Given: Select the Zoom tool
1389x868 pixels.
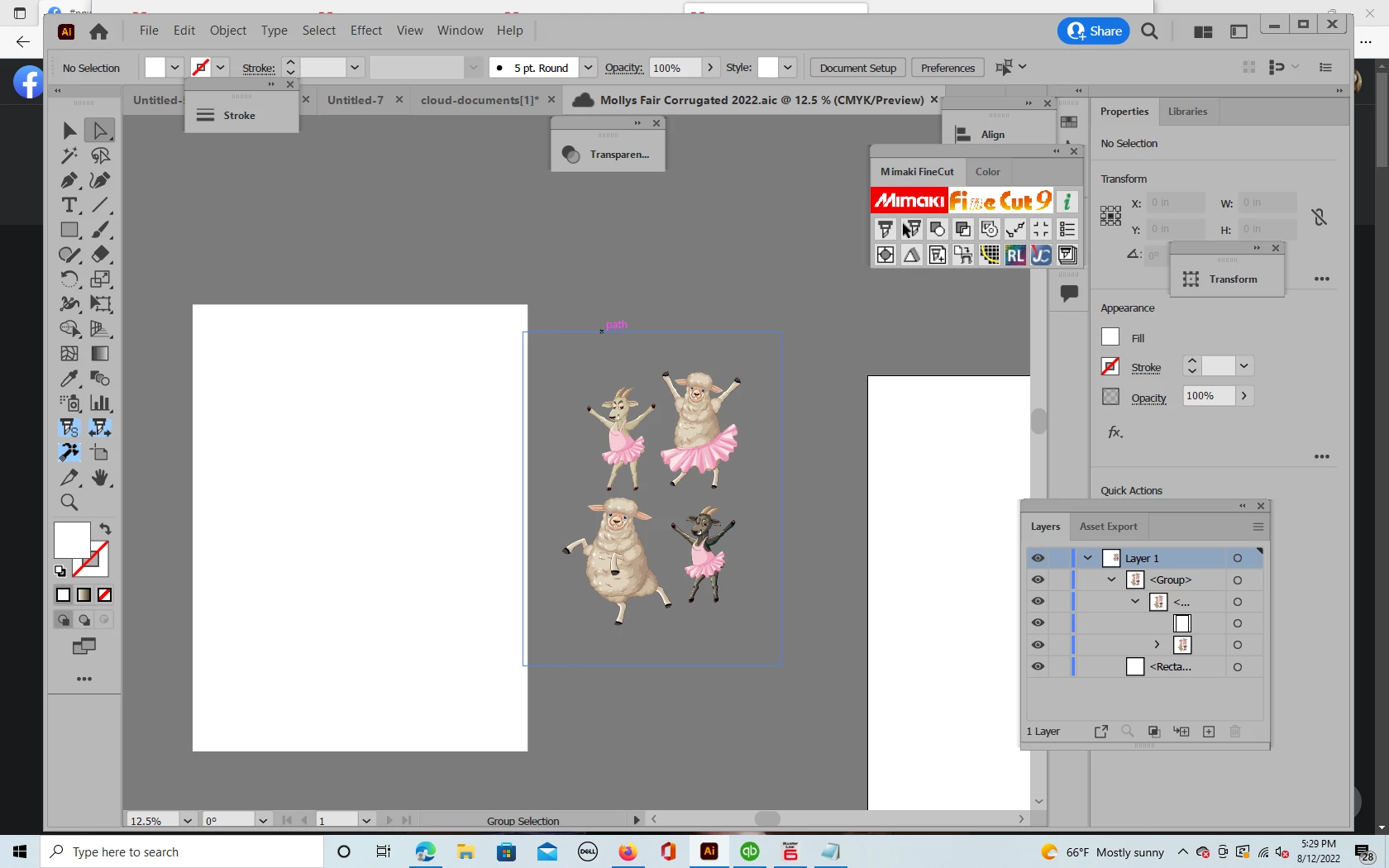Looking at the screenshot, I should pos(69,503).
